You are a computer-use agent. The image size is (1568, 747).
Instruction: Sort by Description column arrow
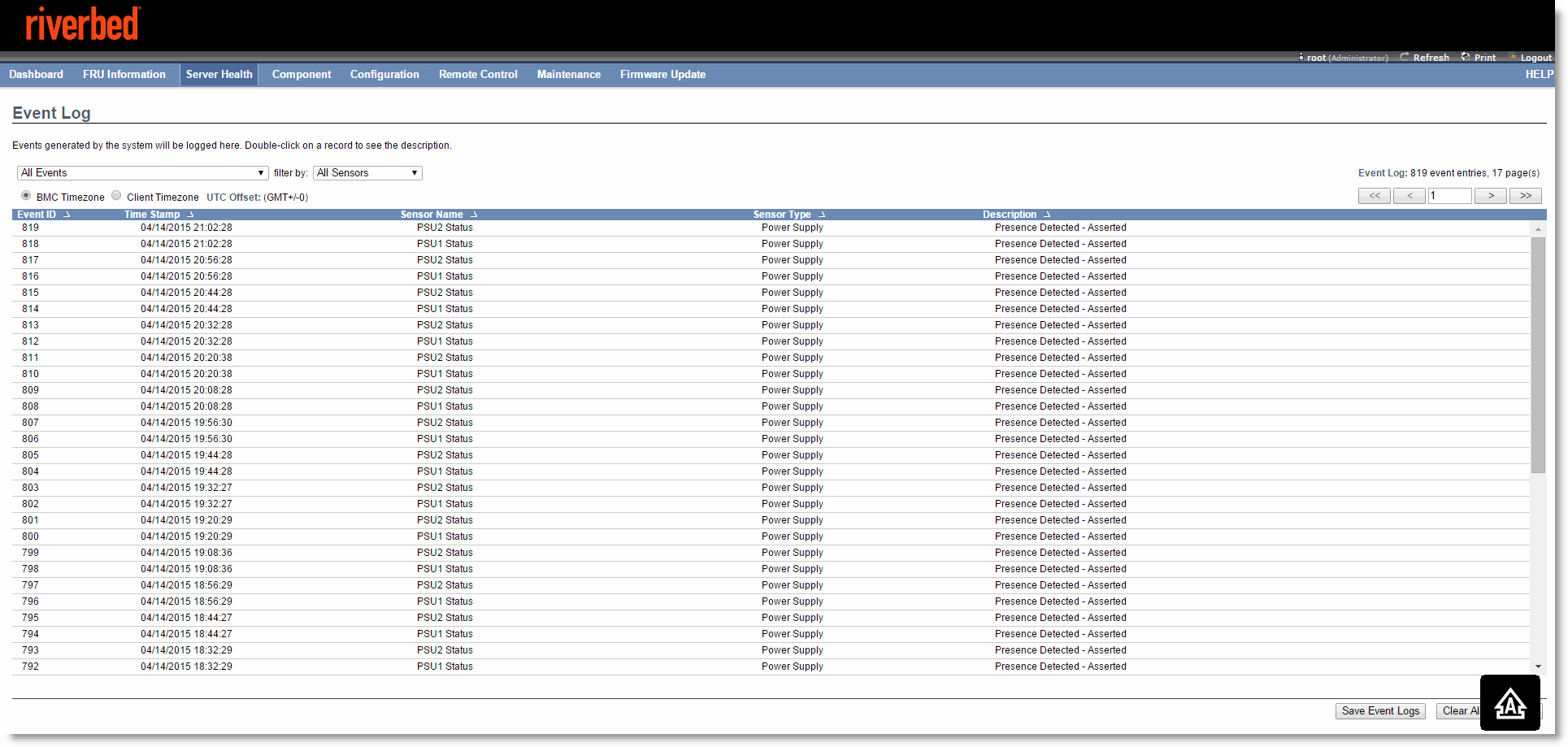pyautogui.click(x=1047, y=215)
